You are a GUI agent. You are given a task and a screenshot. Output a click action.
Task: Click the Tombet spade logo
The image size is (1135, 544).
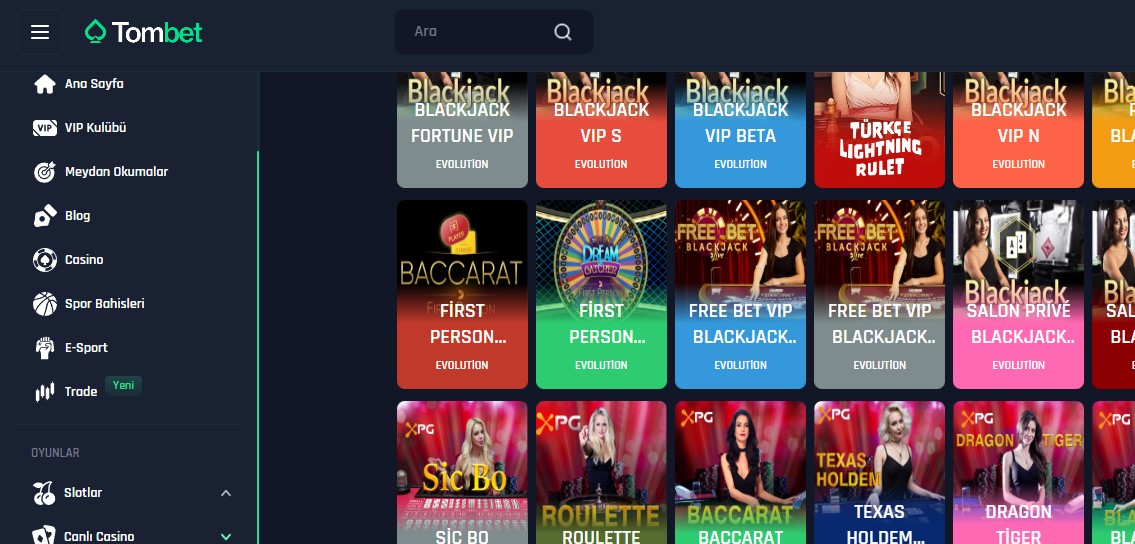point(95,31)
